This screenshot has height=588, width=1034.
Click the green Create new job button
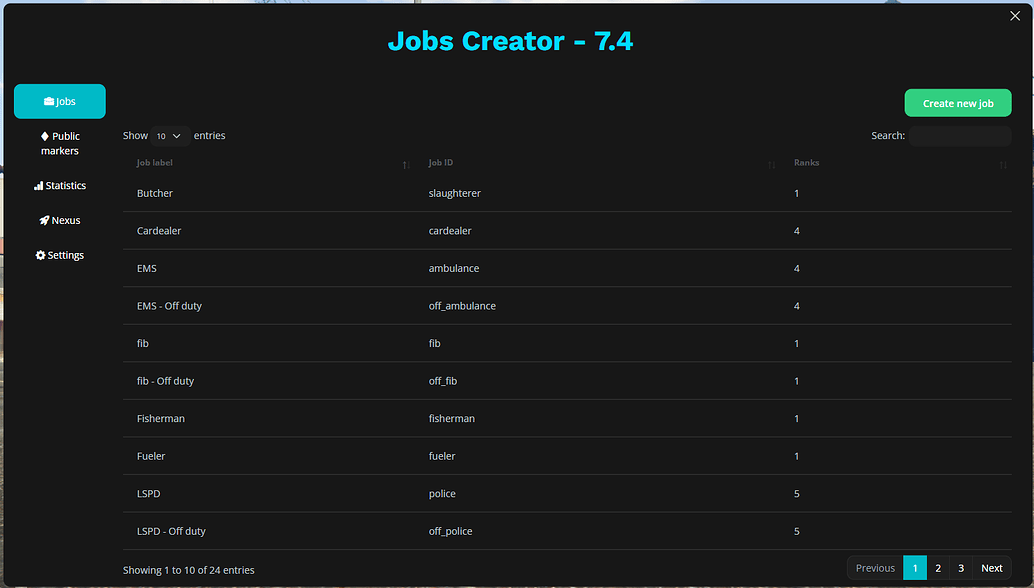[957, 102]
